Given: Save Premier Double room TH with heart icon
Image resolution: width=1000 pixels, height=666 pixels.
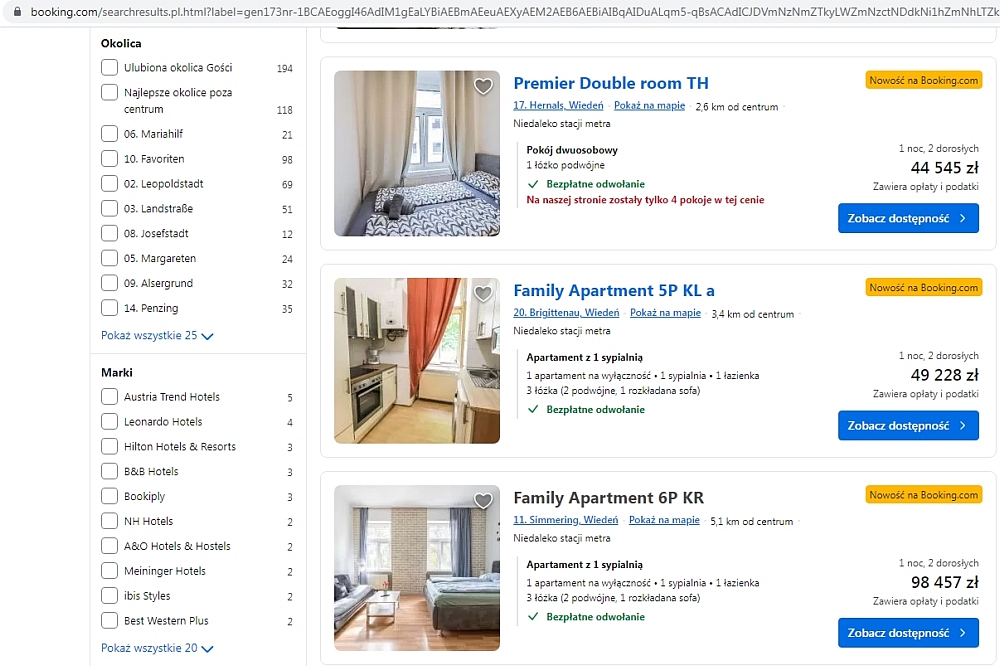Looking at the screenshot, I should 483,85.
